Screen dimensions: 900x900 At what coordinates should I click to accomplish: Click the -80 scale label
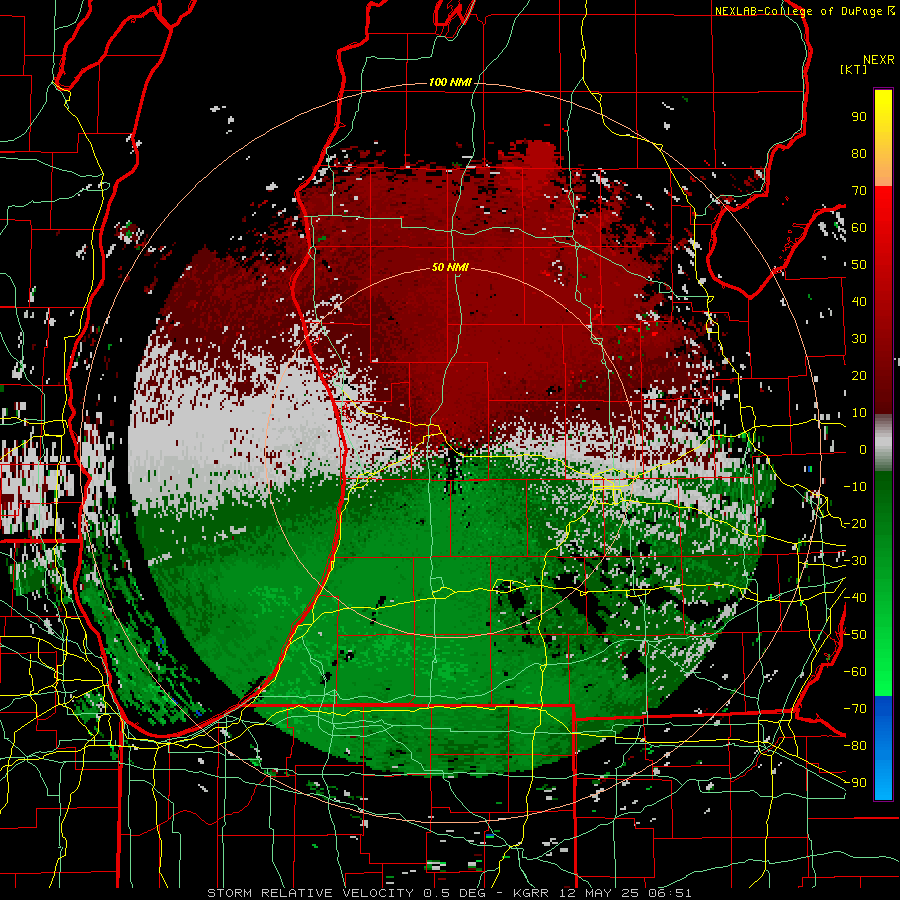click(855, 746)
